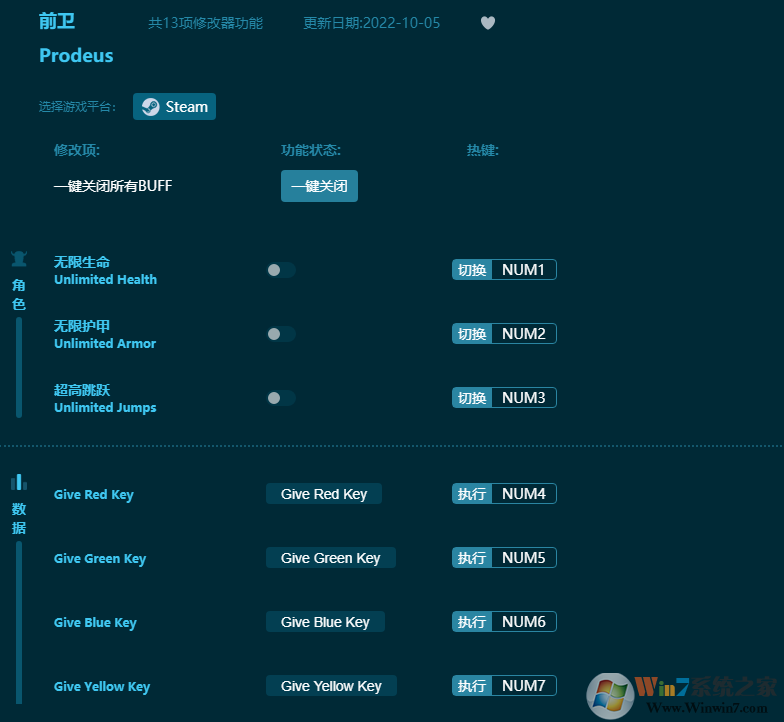Click the 超高跳跃 Unlimited Jumps label
This screenshot has width=784, height=722.
coord(105,398)
